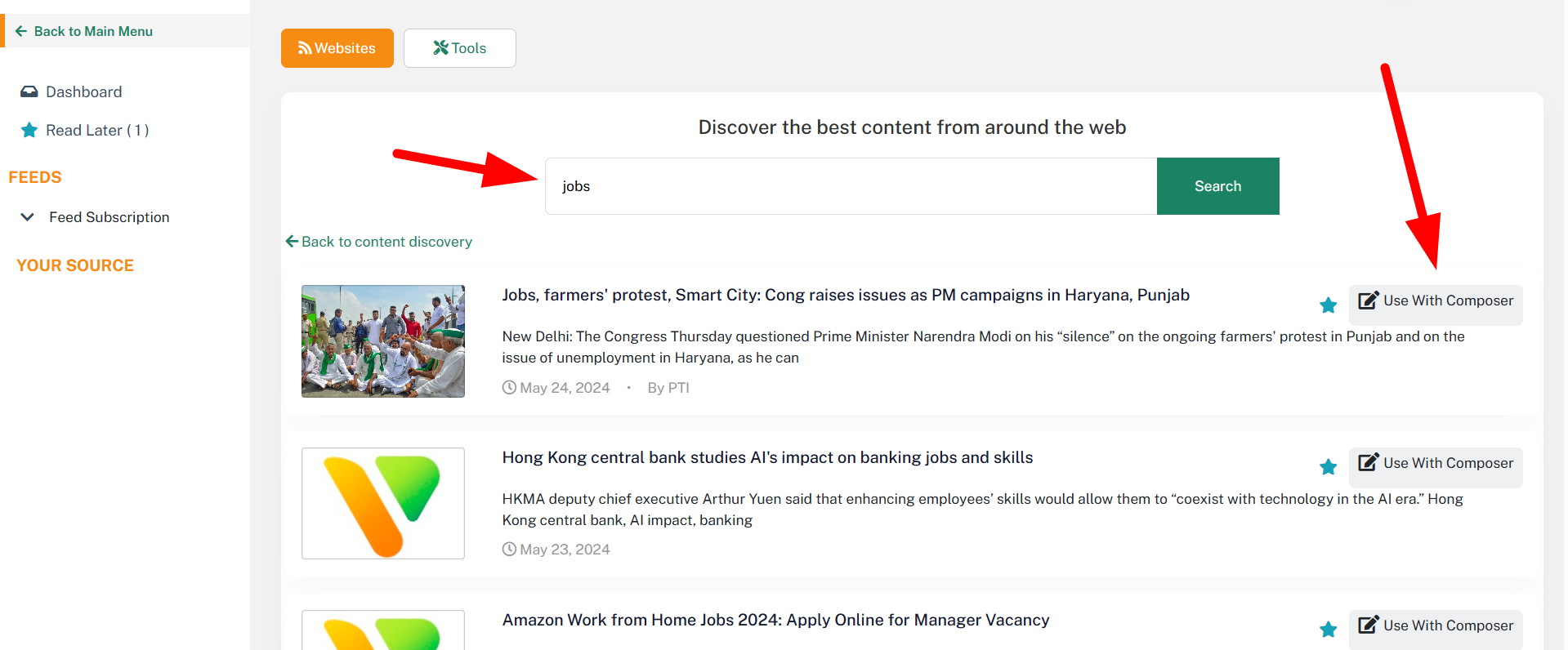Viewport: 1568px width, 650px height.
Task: Open the Websites tab
Action: coord(337,48)
